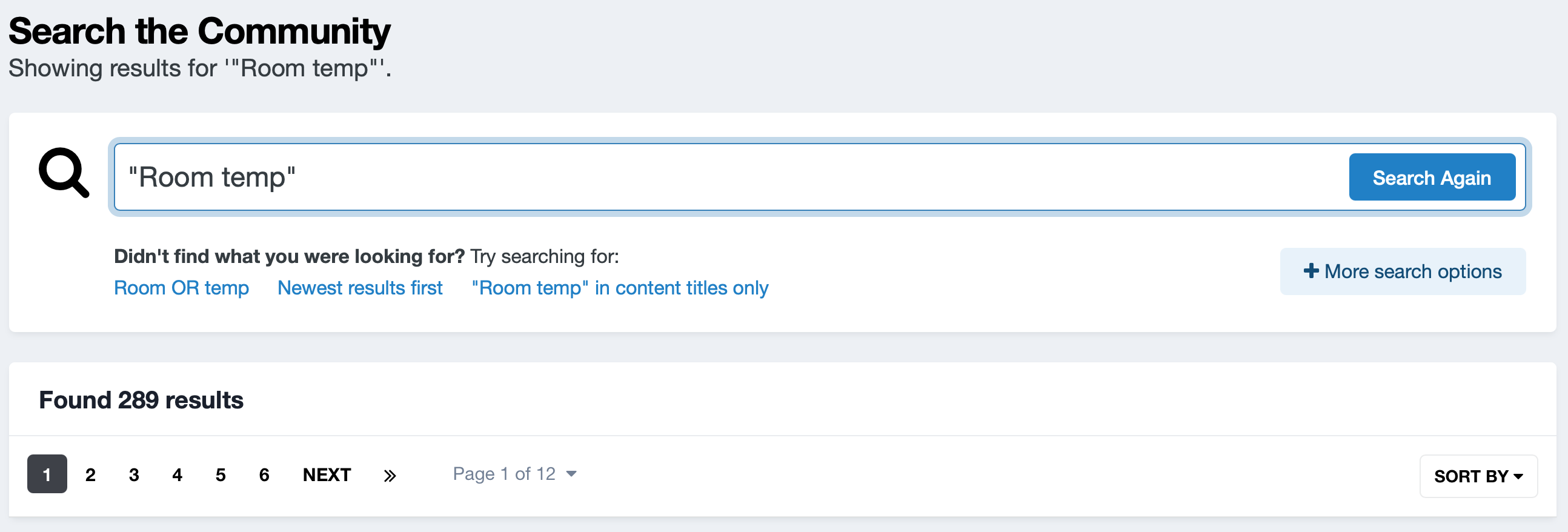Search "Room temp" in content titles only
Screen dimensions: 1568x532
click(620, 288)
